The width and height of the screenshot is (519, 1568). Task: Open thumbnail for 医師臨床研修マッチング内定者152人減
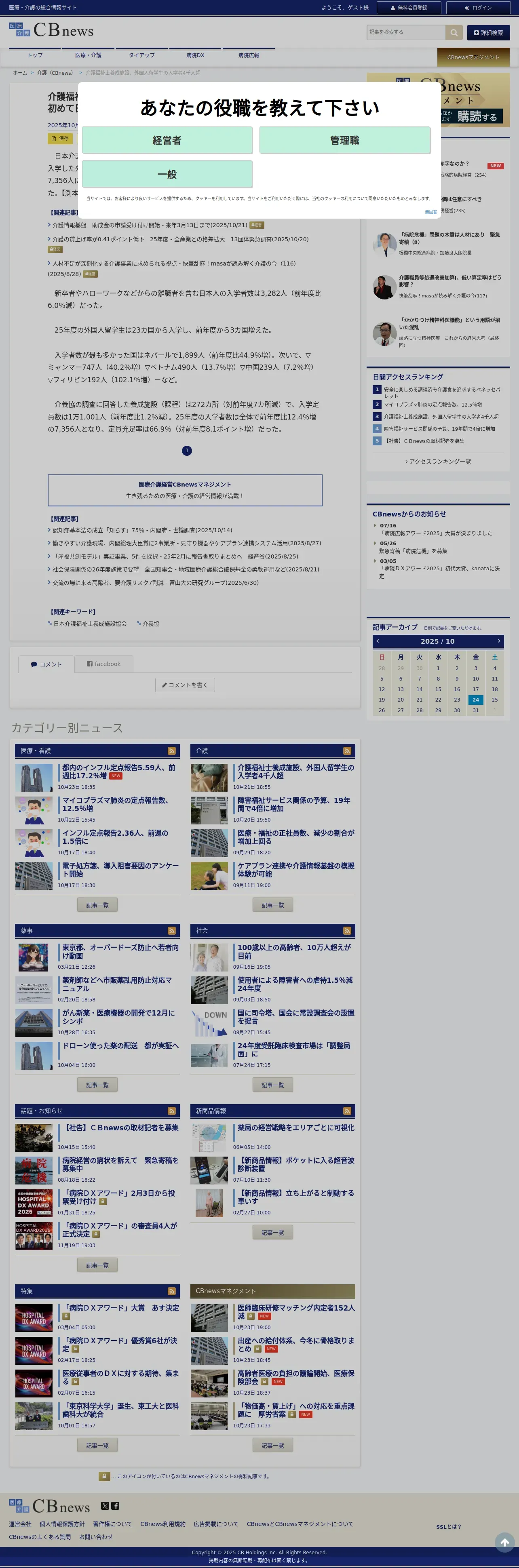[x=209, y=1317]
